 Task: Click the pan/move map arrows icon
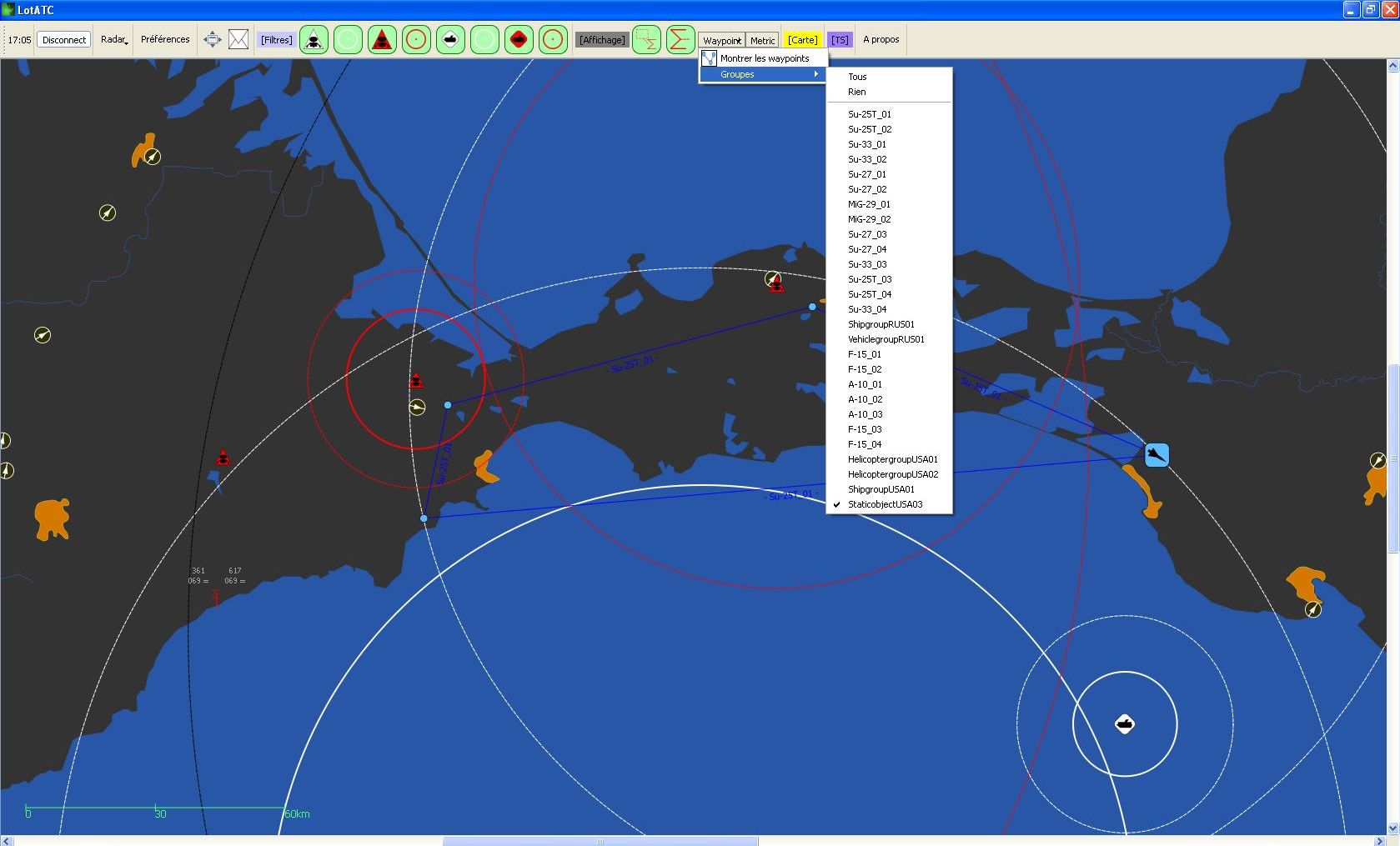coord(213,39)
